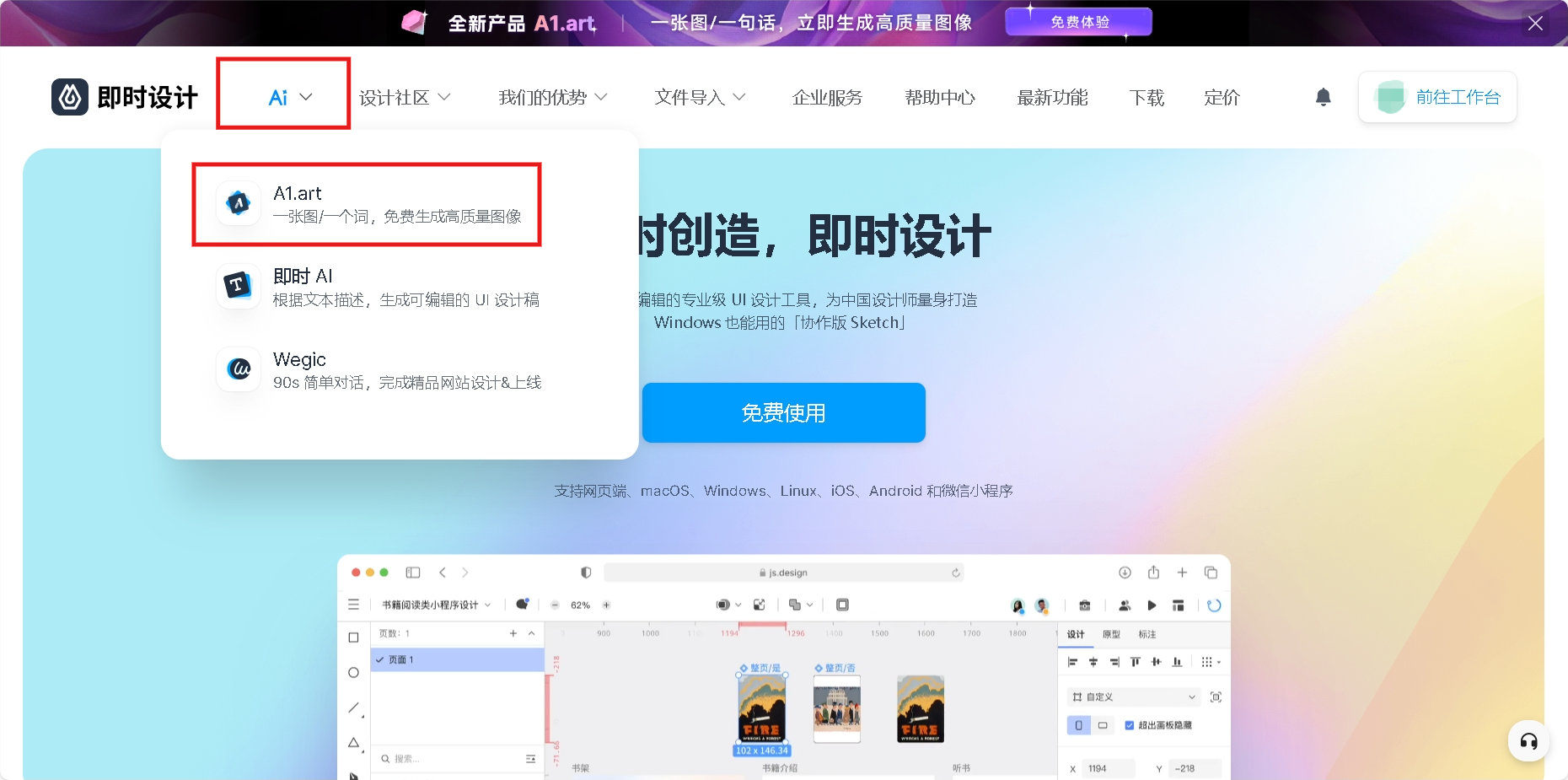Click the share icon in preview browser

tap(1153, 573)
